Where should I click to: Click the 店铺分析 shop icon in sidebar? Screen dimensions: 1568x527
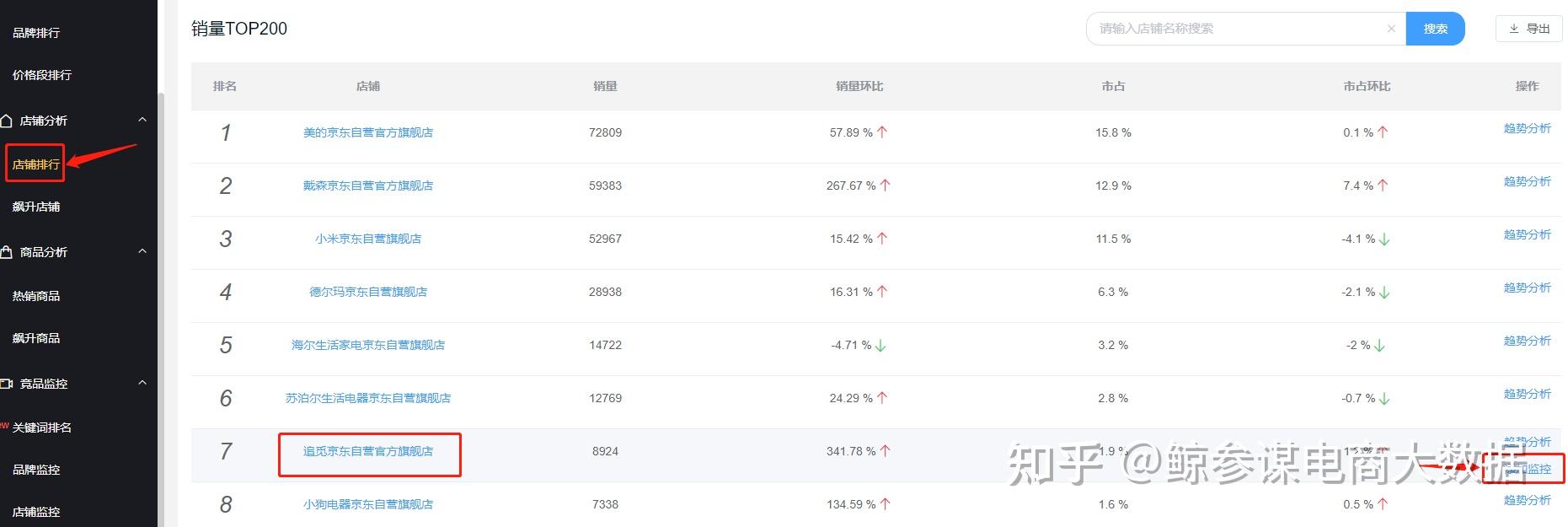pos(6,121)
